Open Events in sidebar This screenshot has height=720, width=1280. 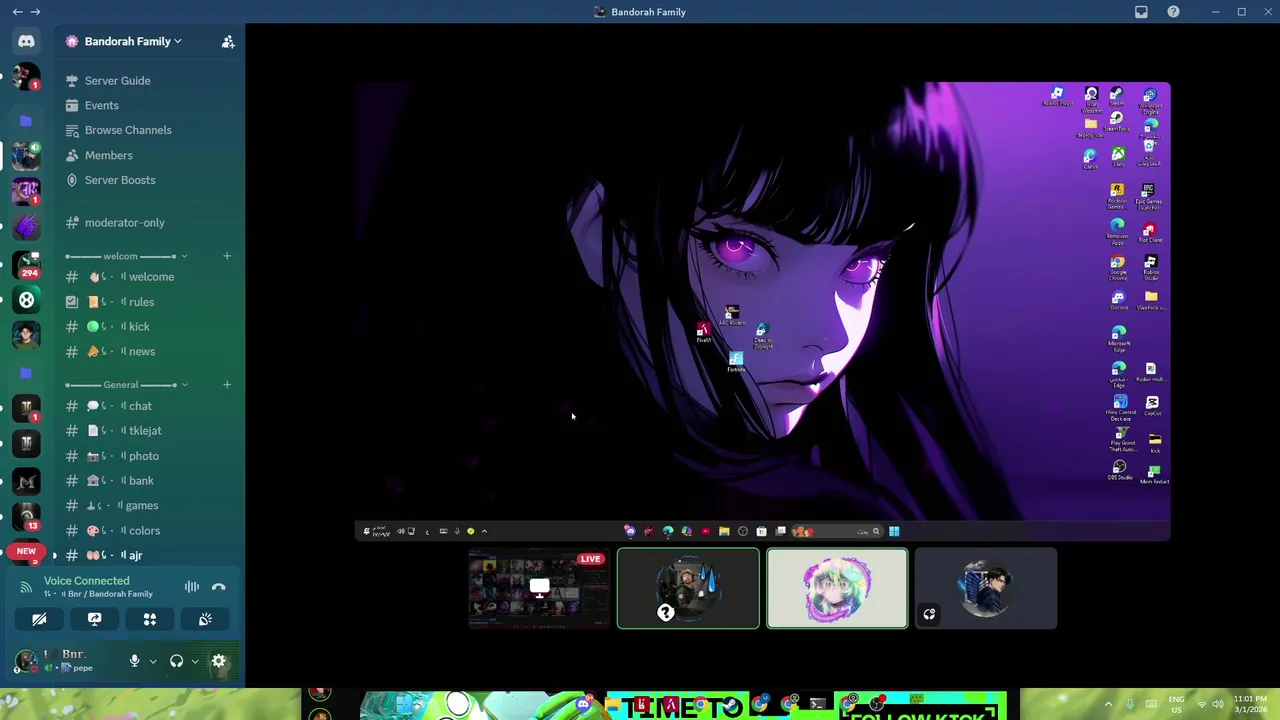pyautogui.click(x=146, y=105)
